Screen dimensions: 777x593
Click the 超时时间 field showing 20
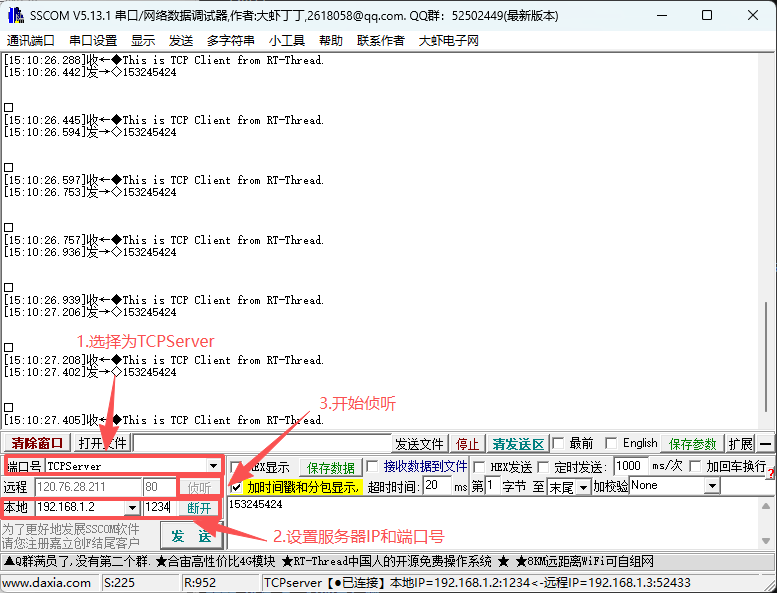437,485
